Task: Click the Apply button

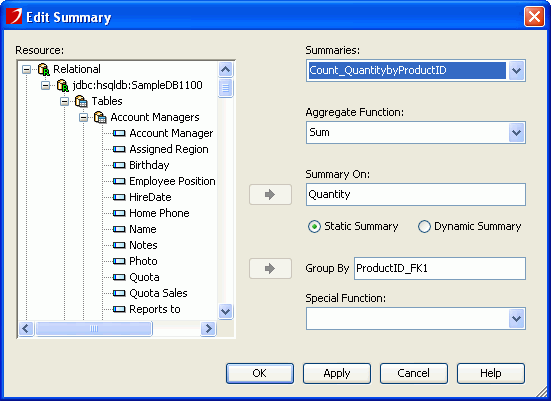Action: (337, 373)
